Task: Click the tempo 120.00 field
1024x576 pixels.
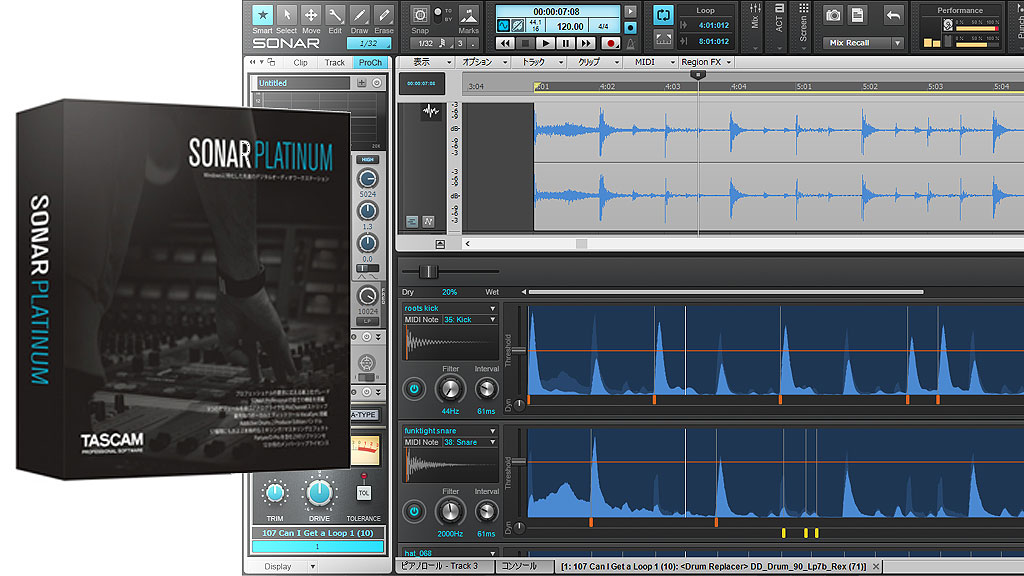Action: click(569, 27)
